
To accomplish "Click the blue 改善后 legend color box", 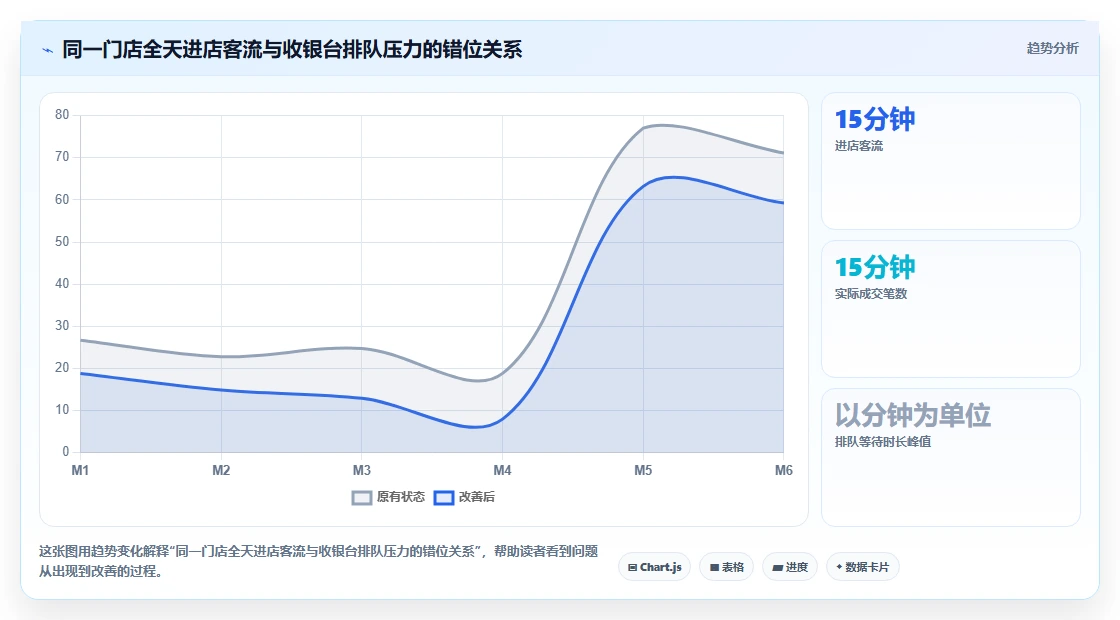I will click(x=444, y=498).
